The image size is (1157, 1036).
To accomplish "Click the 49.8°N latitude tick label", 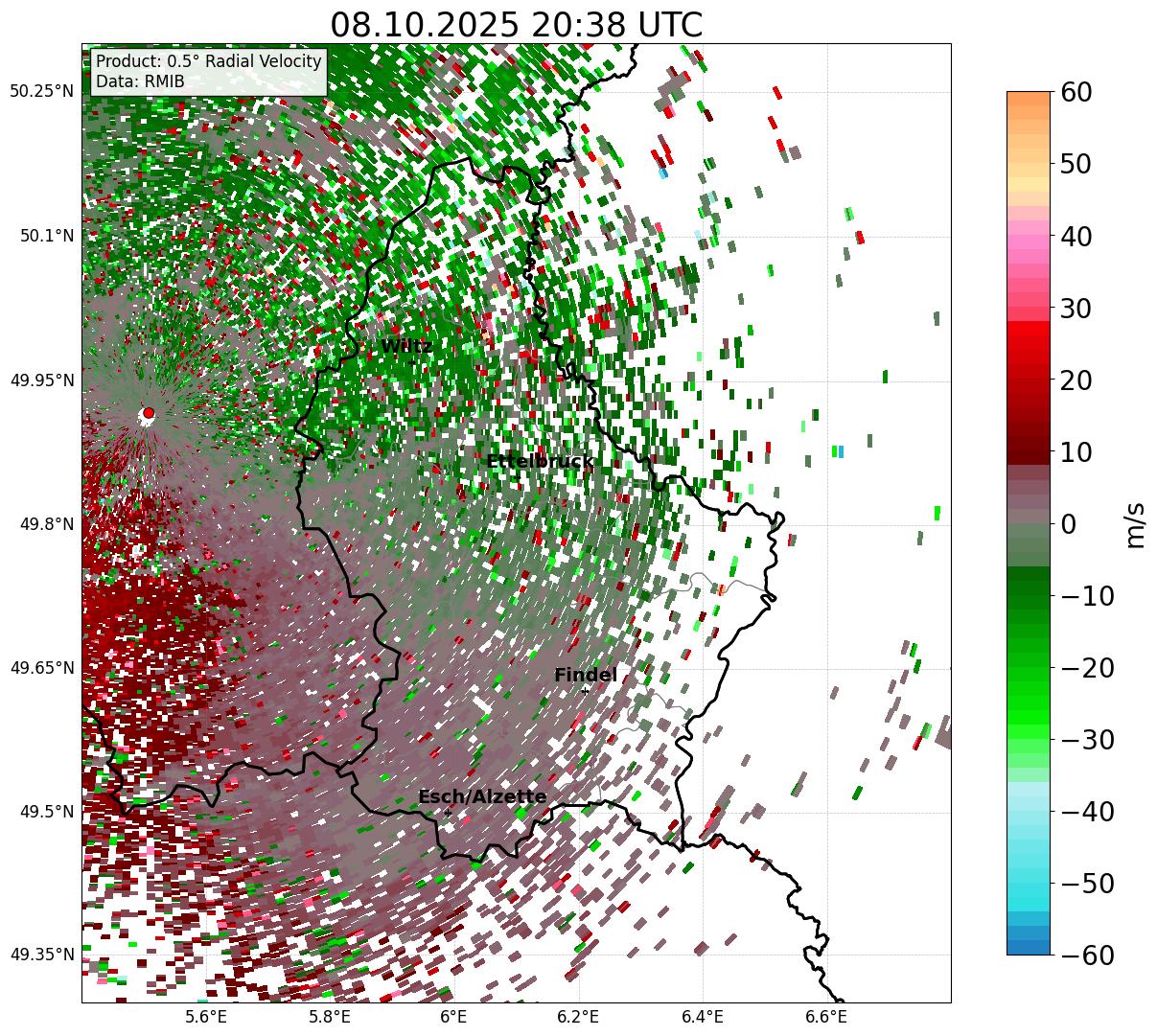I will pyautogui.click(x=46, y=524).
